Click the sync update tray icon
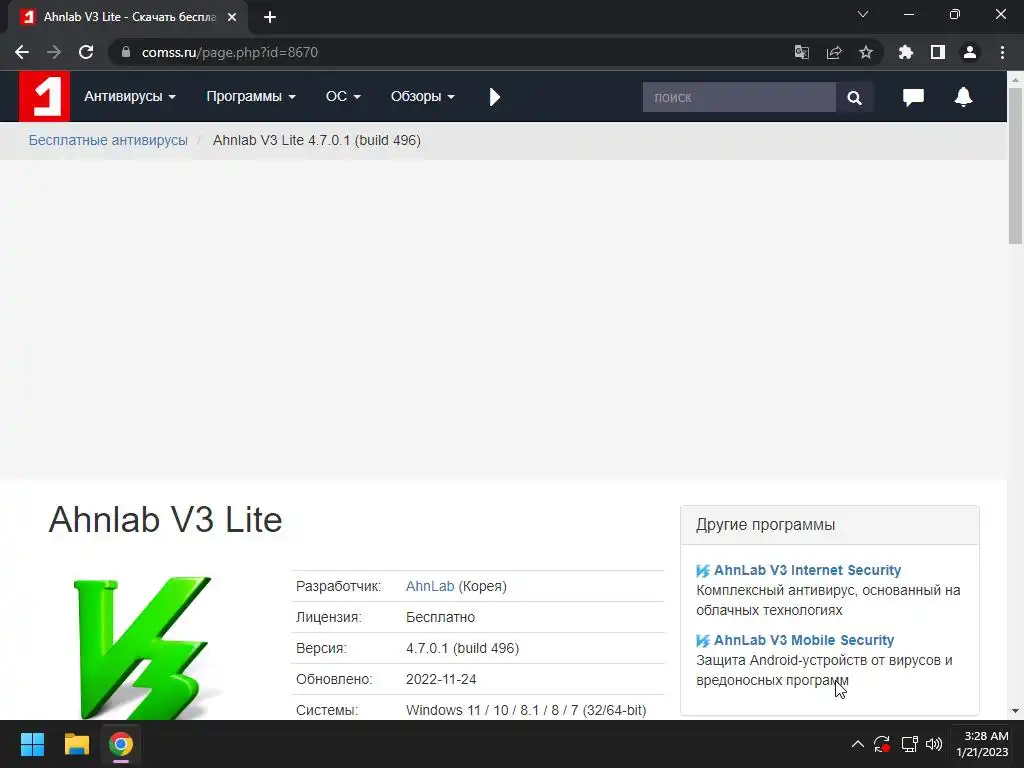 [882, 744]
